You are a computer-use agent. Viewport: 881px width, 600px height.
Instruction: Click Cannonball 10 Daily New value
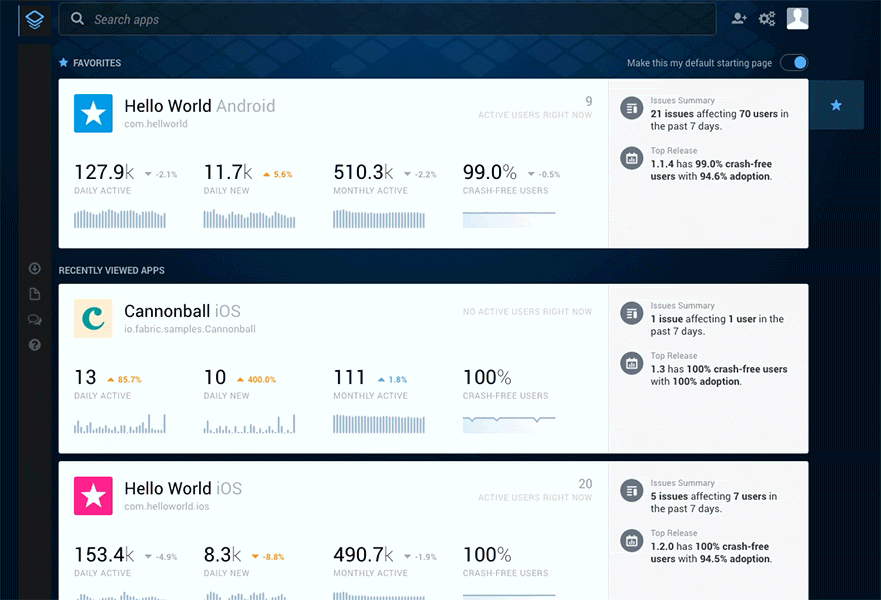point(215,377)
